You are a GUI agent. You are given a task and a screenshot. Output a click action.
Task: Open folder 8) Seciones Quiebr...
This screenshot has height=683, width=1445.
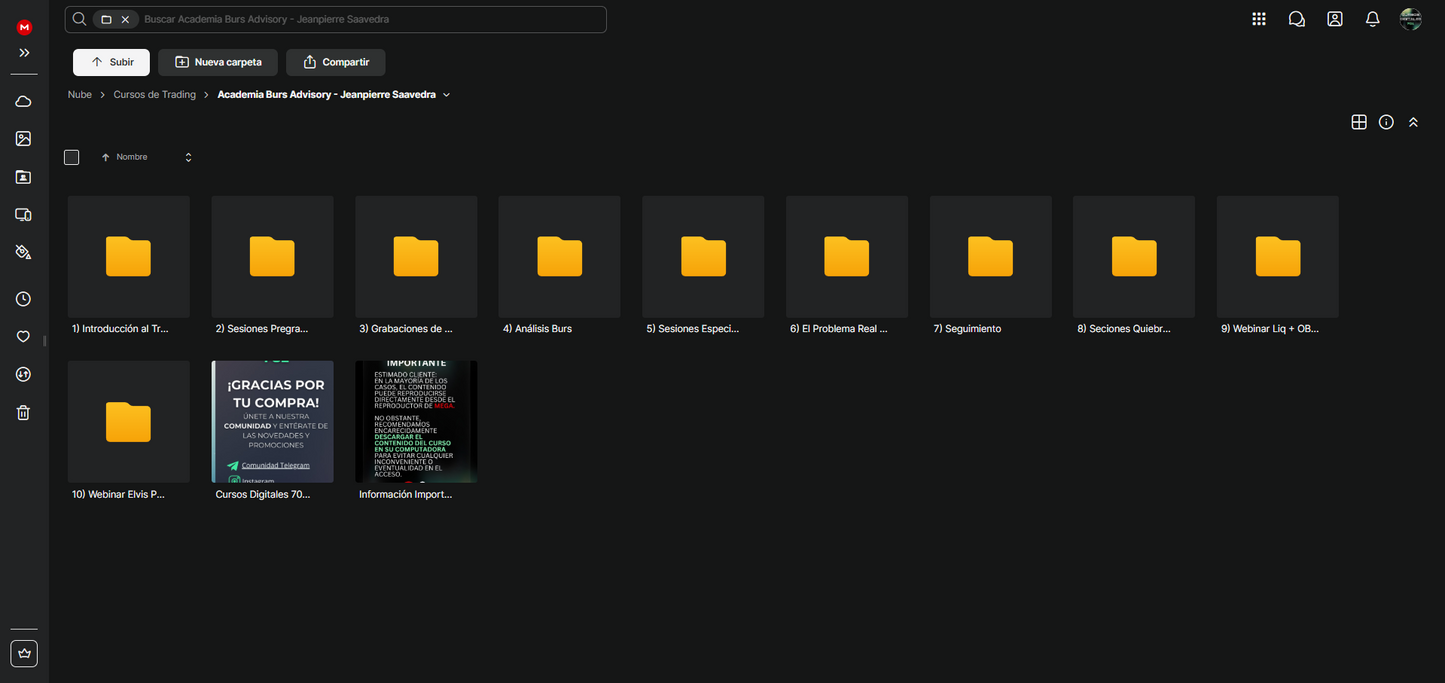point(1134,257)
